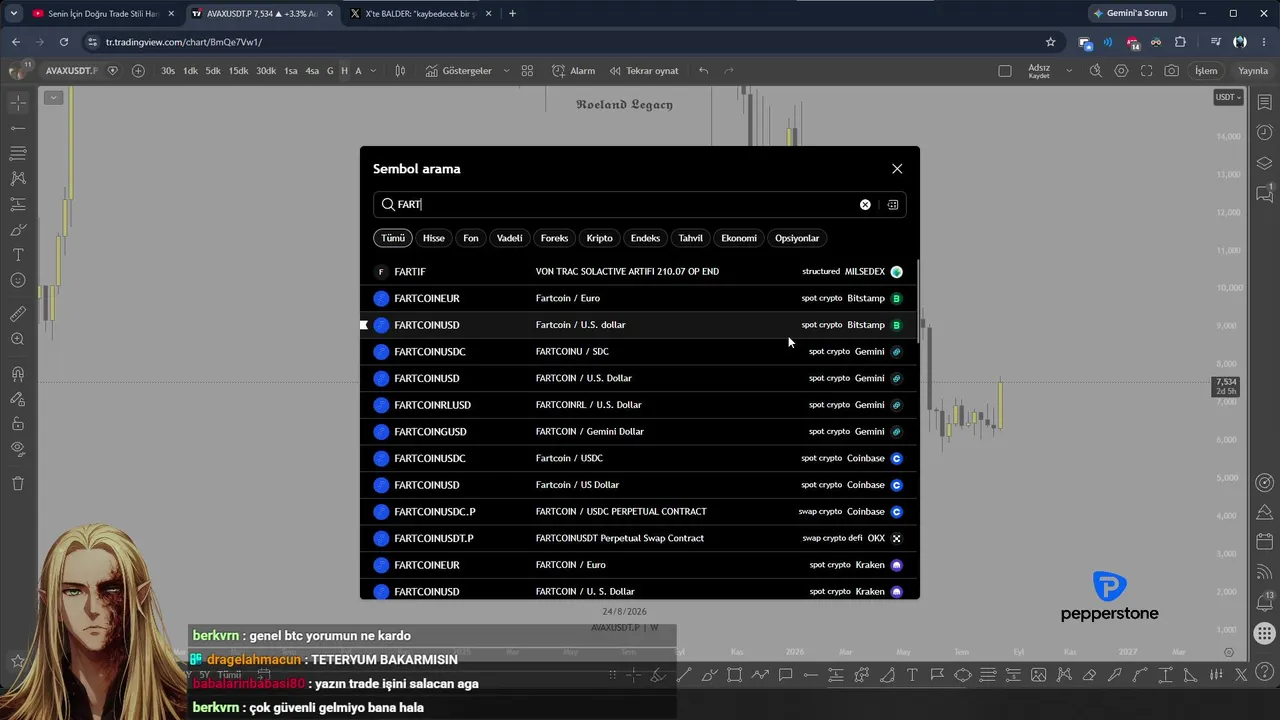Open the symbol calculator icon in search box
This screenshot has height=720, width=1280.
pyautogui.click(x=893, y=204)
